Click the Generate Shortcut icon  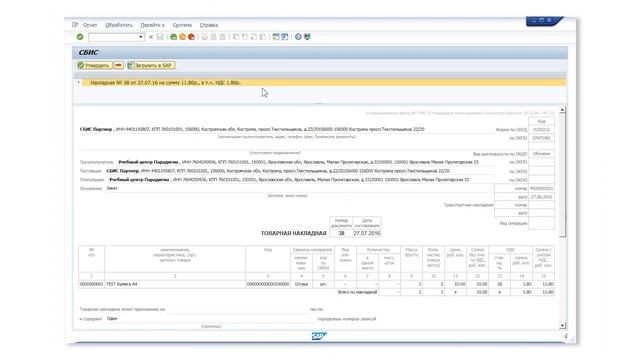point(285,37)
